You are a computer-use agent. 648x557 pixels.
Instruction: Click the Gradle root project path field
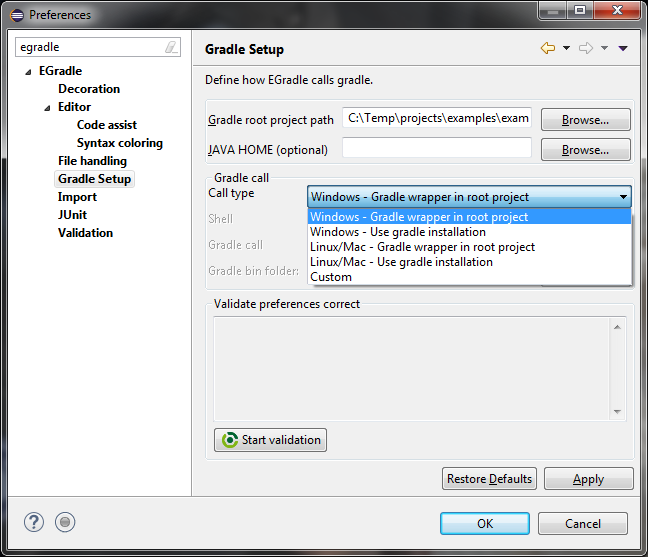tap(437, 118)
